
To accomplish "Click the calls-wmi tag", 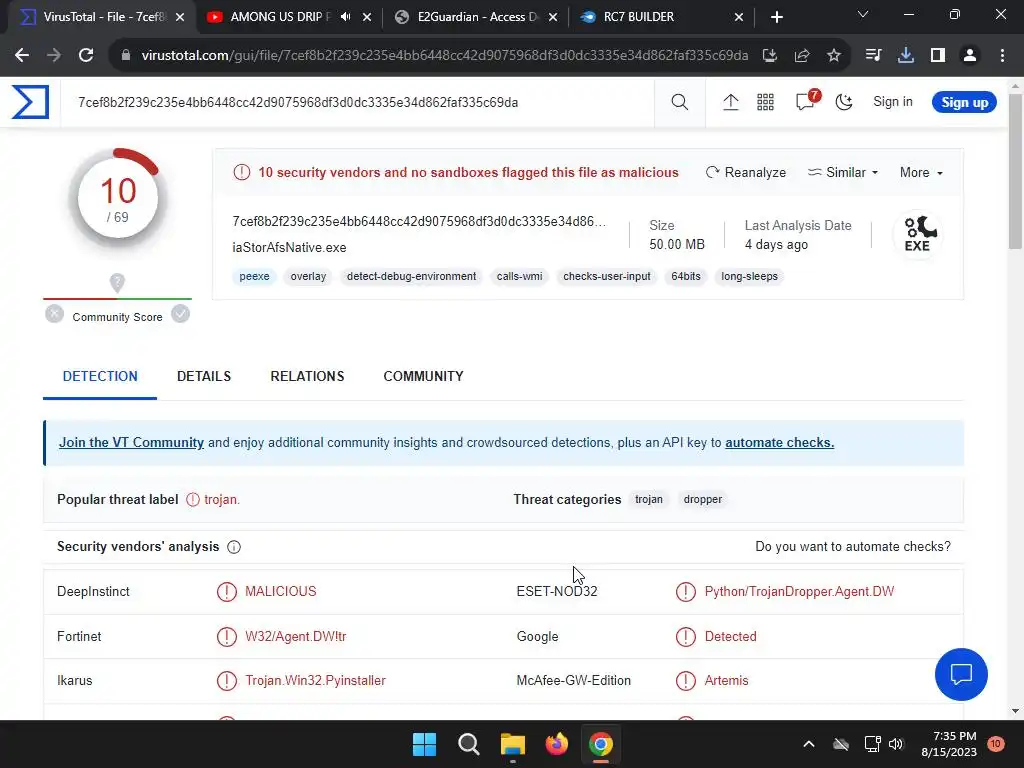I will pos(519,276).
